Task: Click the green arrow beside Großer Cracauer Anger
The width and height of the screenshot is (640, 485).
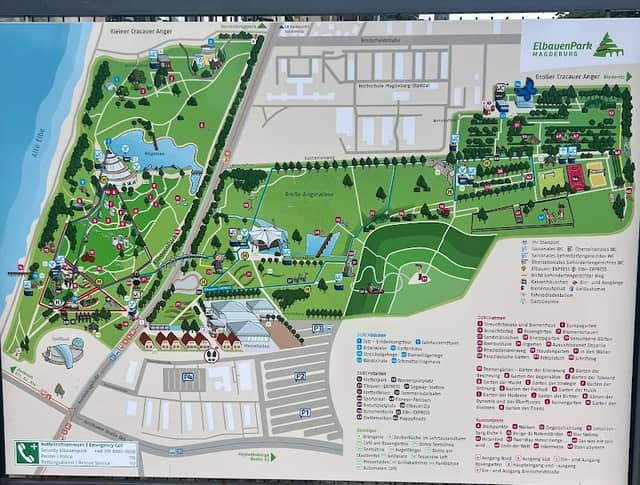Action: 627,77
